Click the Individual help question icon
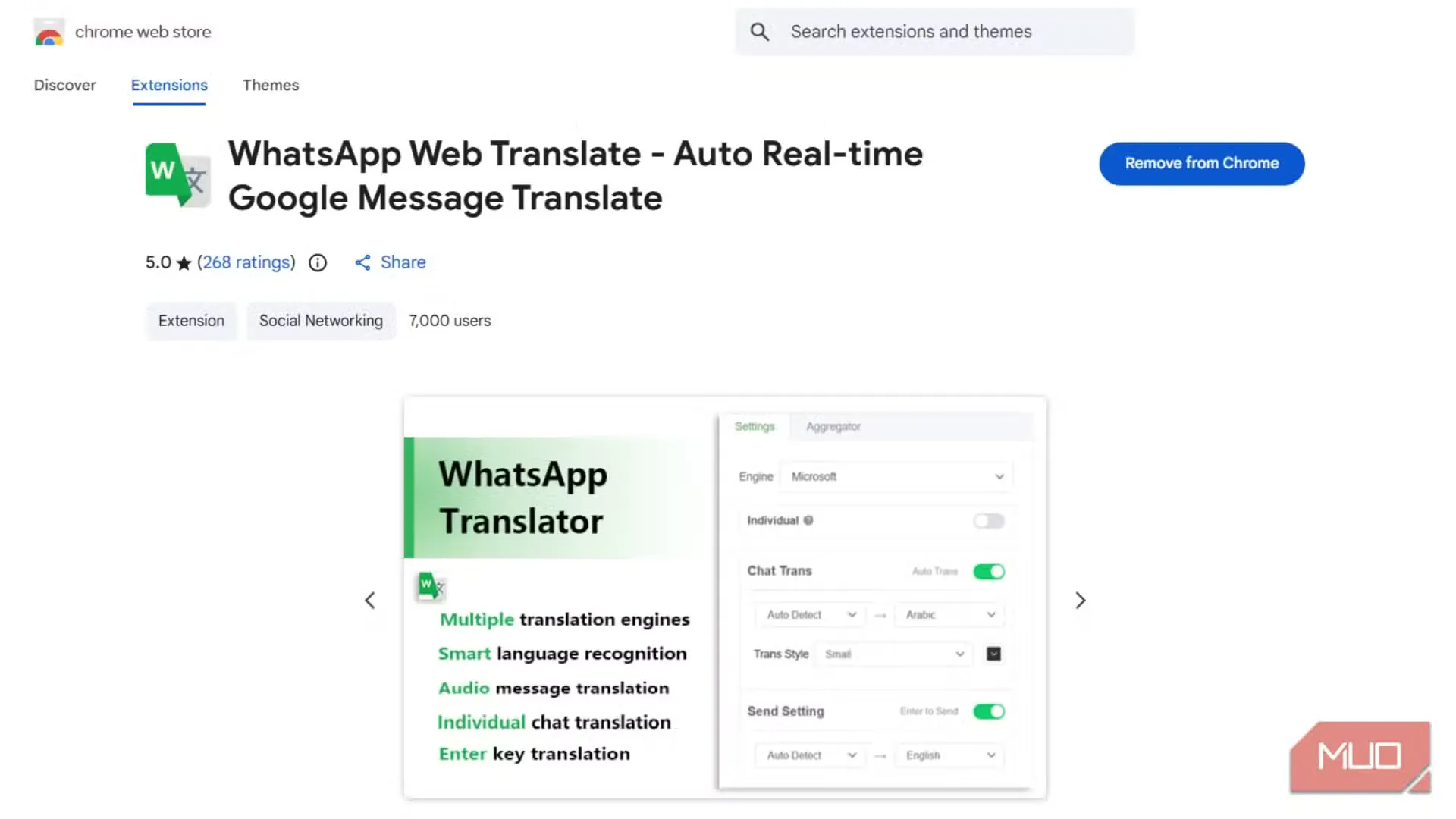The image size is (1456, 819). point(808,520)
